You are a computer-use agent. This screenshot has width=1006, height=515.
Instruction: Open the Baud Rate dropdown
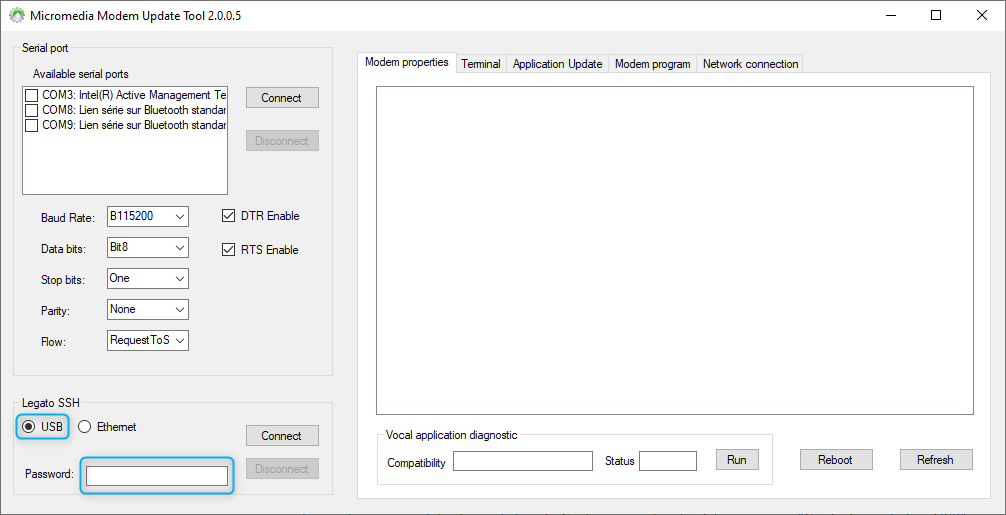148,216
